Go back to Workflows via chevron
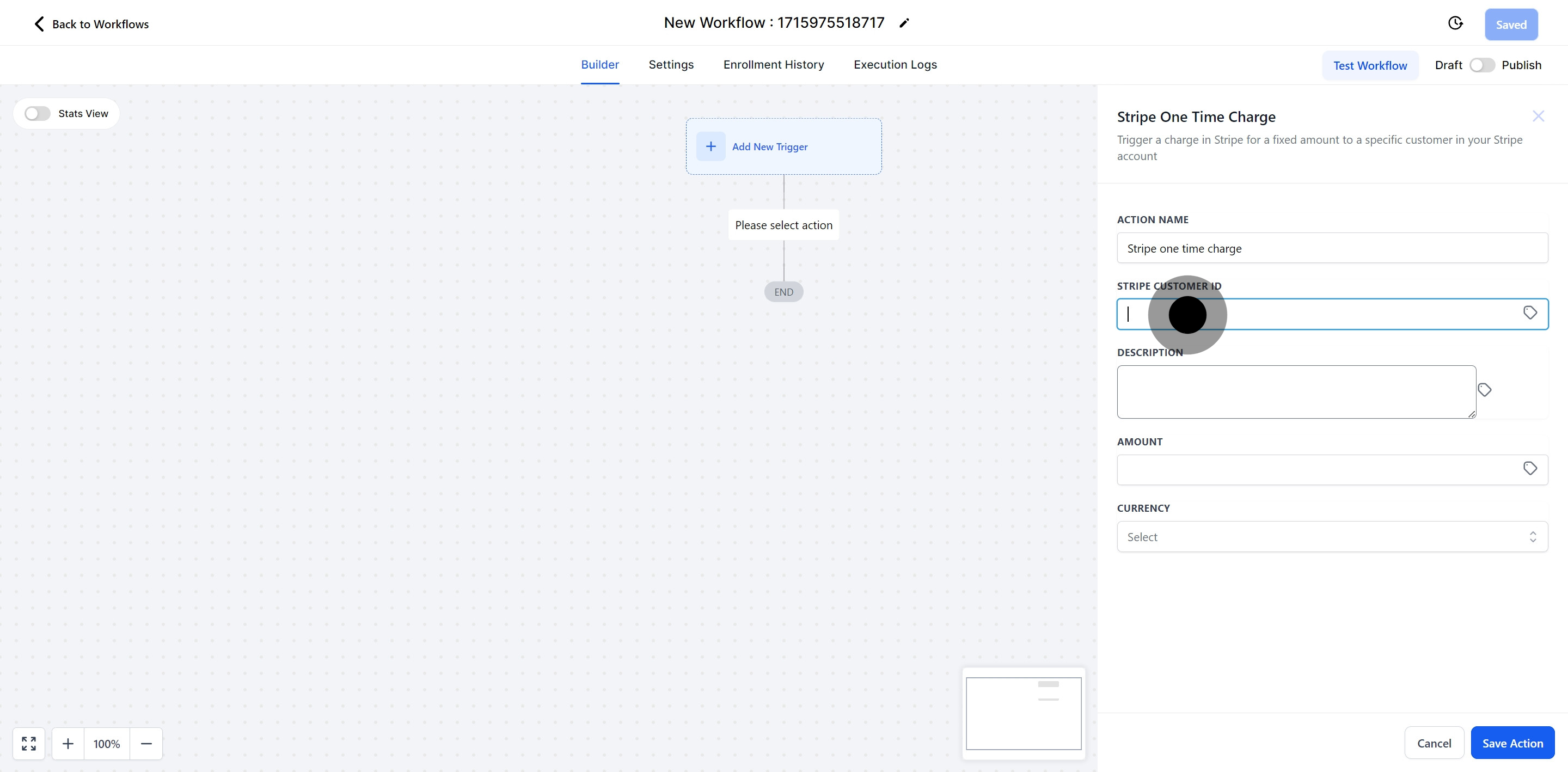Viewport: 1568px width, 772px height. coord(39,24)
